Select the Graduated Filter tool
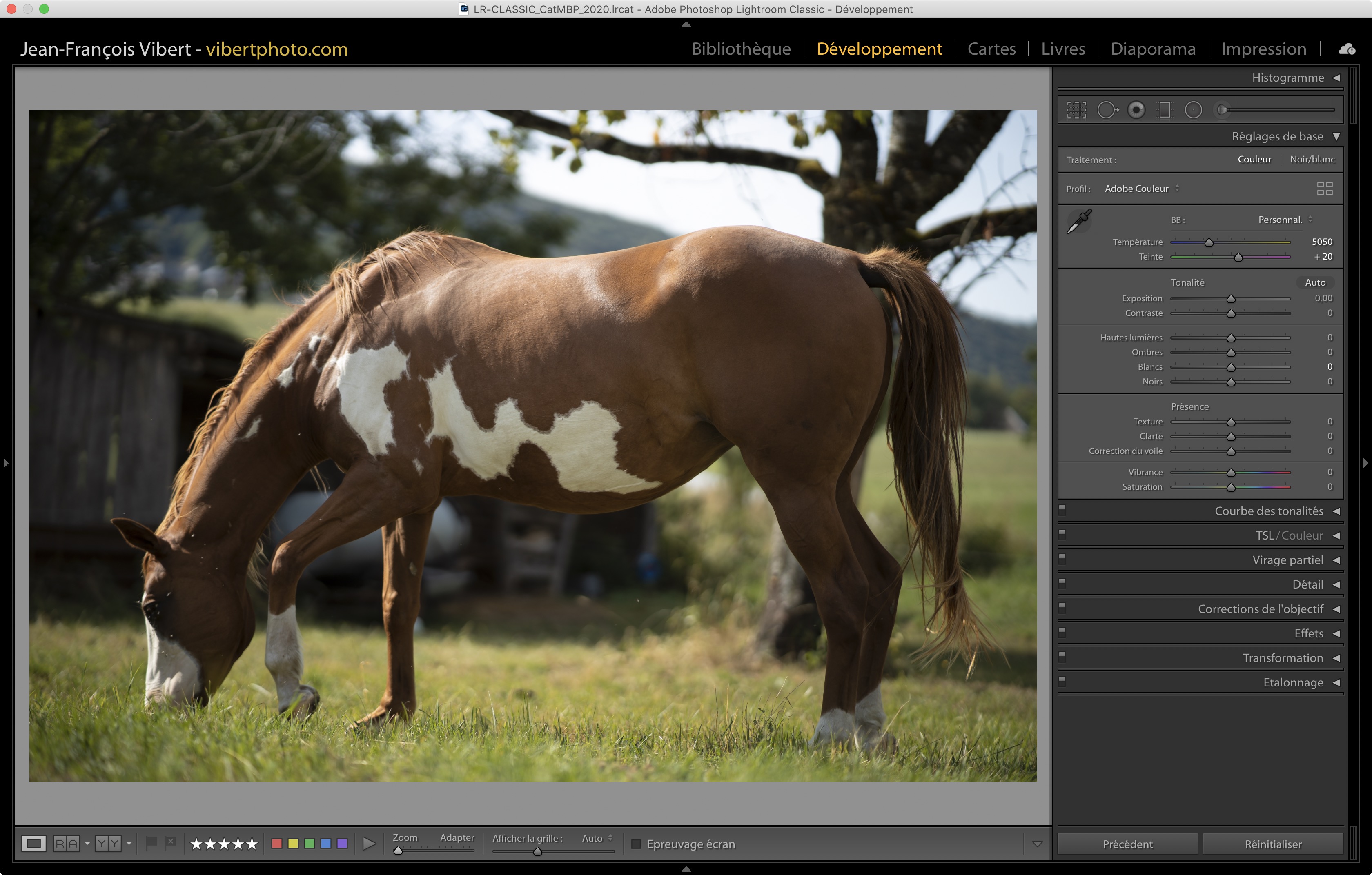1372x875 pixels. pos(1165,110)
